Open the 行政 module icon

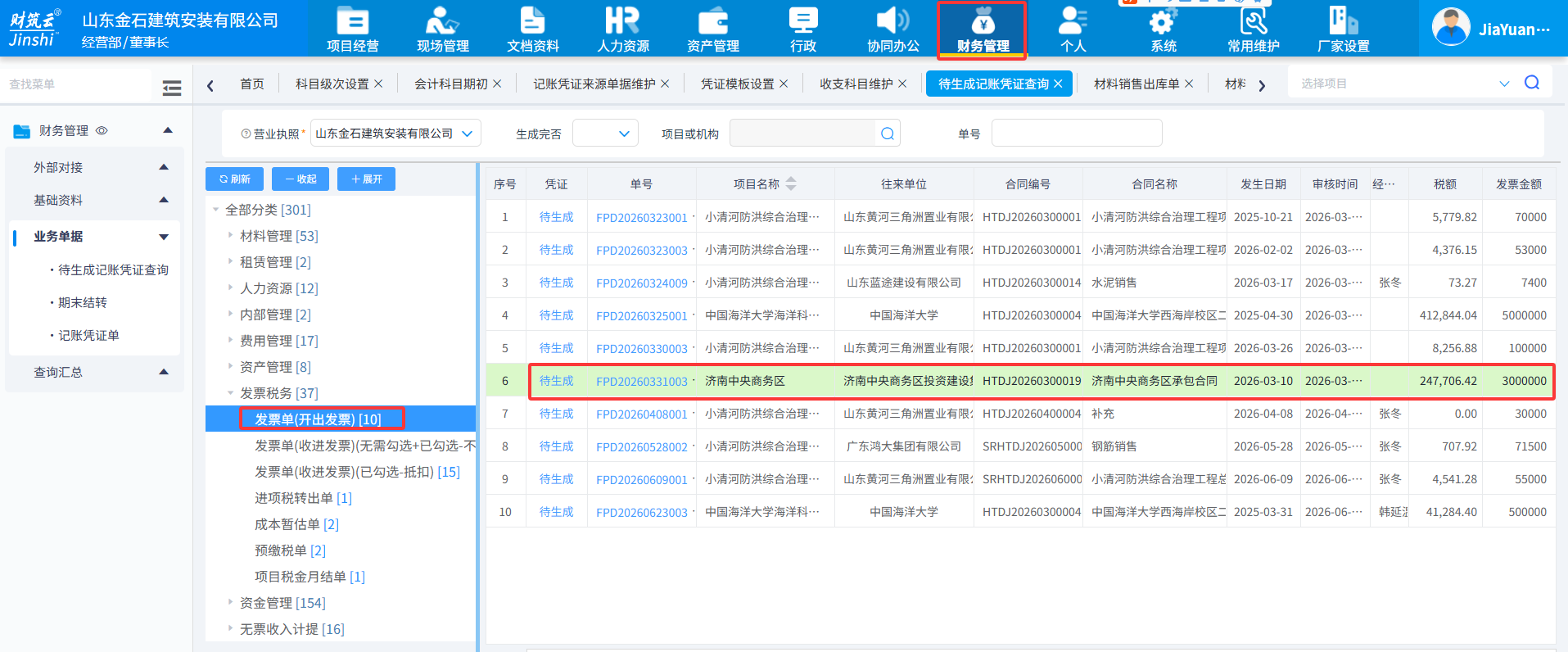[802, 29]
